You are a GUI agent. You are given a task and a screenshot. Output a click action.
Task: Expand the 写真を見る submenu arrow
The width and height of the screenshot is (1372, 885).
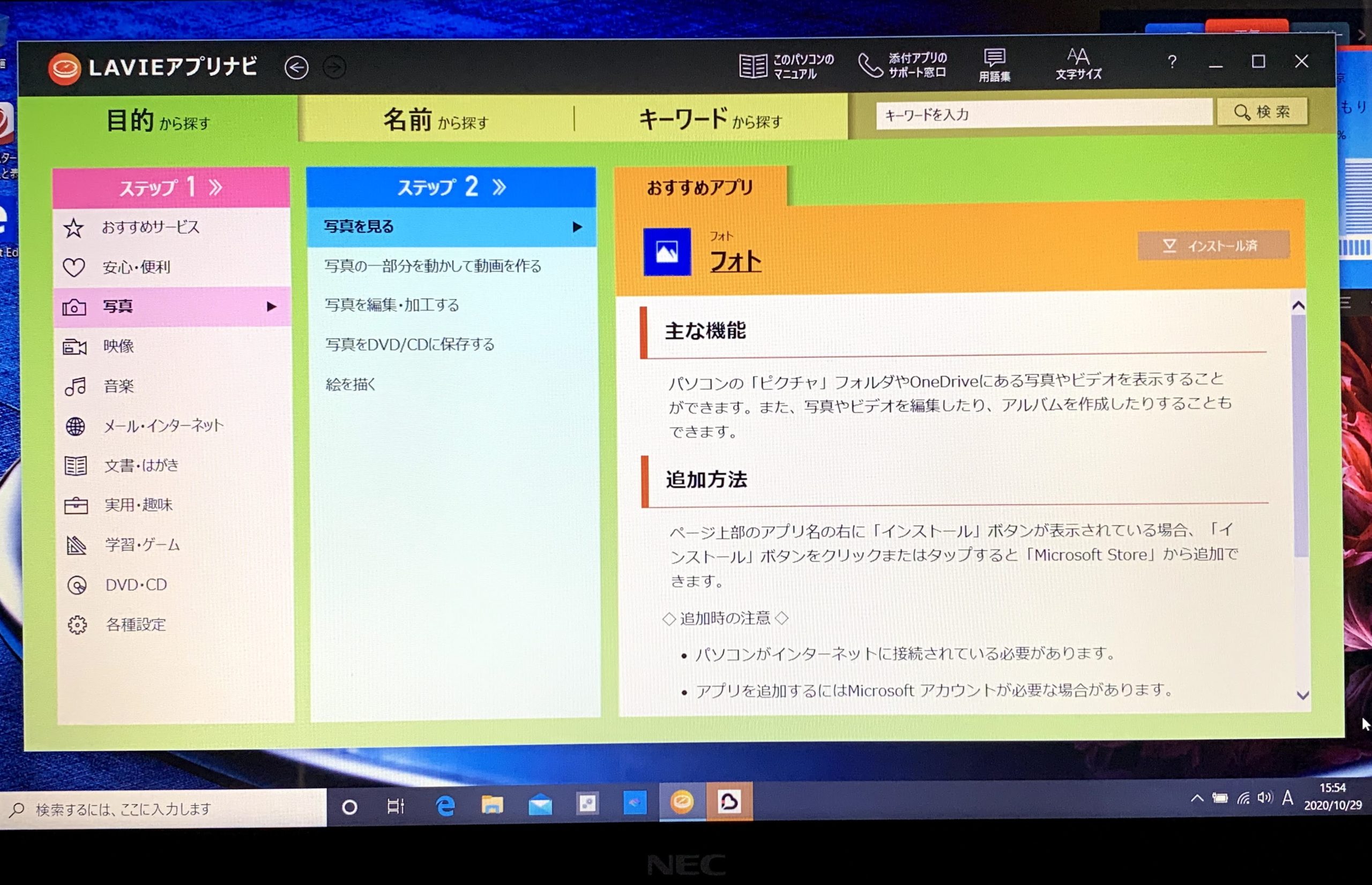[x=577, y=227]
